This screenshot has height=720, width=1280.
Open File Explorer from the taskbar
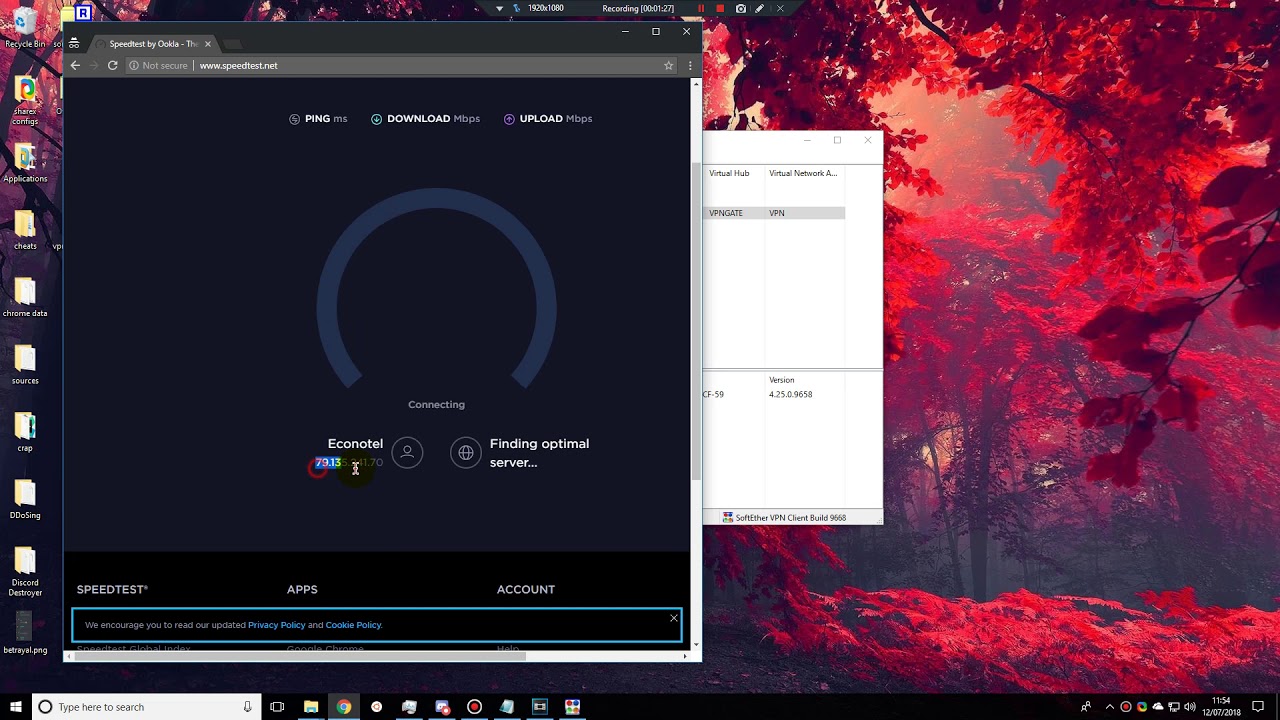311,707
